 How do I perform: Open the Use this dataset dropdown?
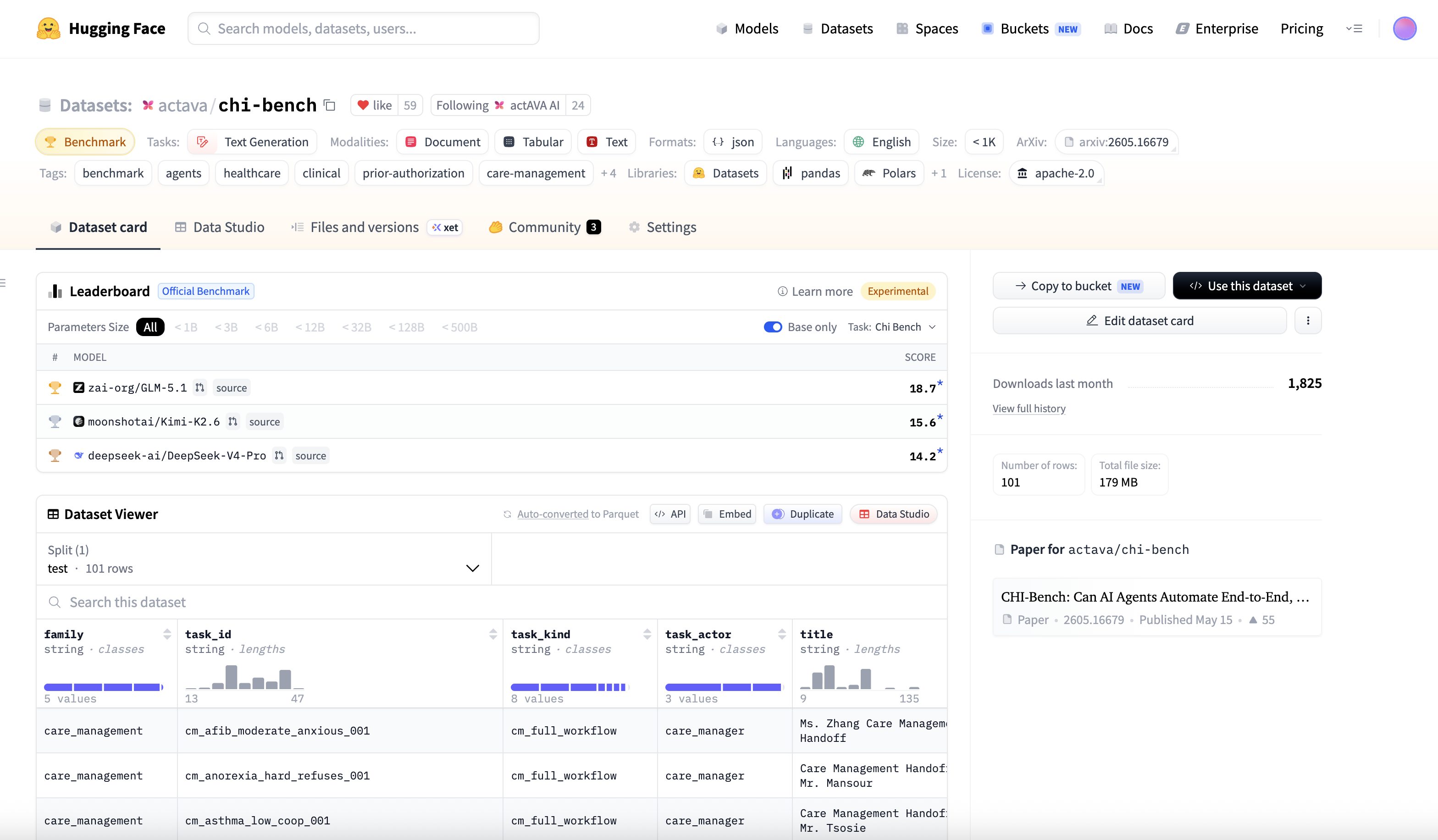pyautogui.click(x=1247, y=286)
